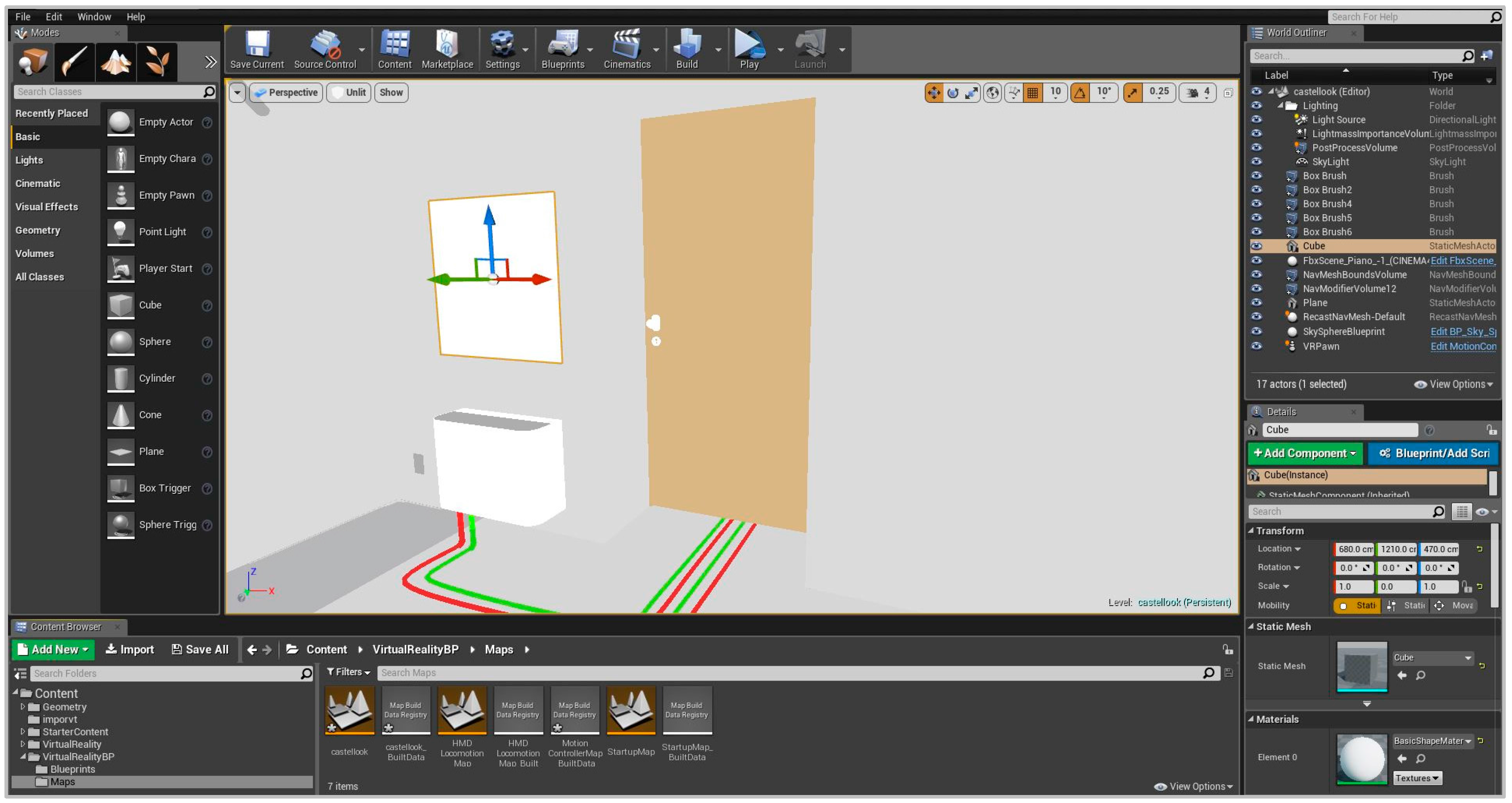The image size is (1512, 803).
Task: Expand the StarterContent folder
Action: tap(23, 731)
